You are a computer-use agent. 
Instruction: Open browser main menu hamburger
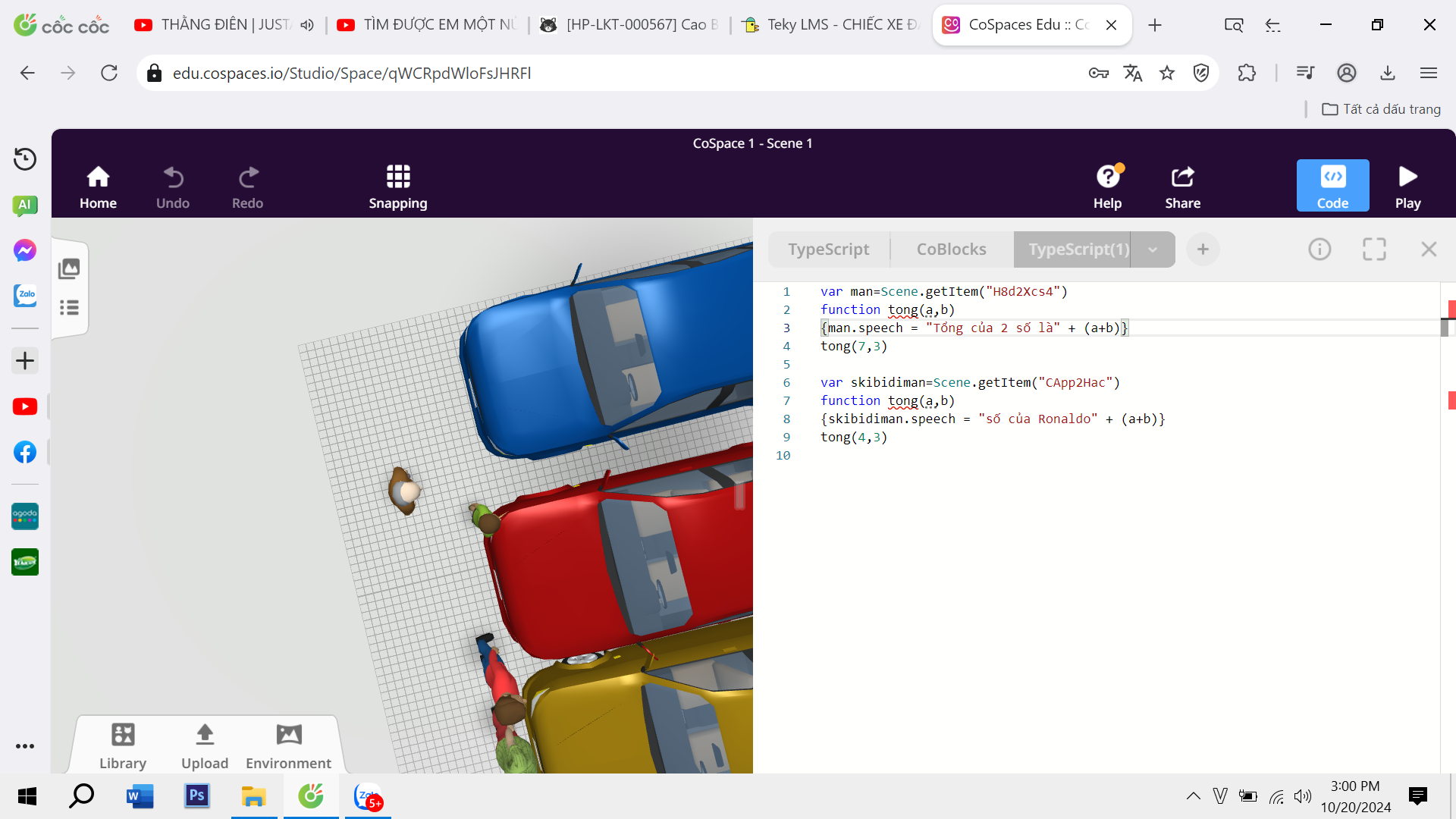[x=1429, y=73]
